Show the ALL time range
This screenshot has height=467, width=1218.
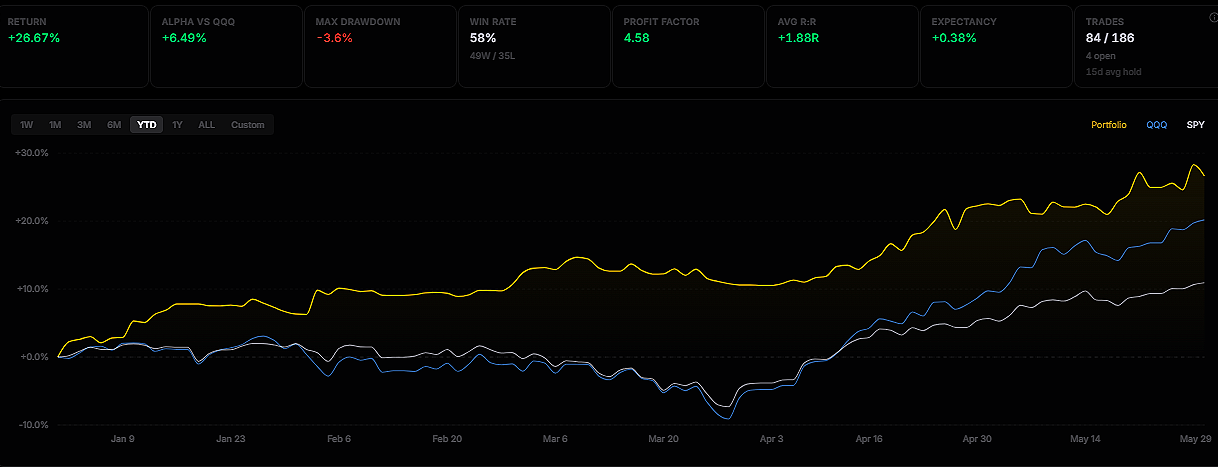pos(206,125)
